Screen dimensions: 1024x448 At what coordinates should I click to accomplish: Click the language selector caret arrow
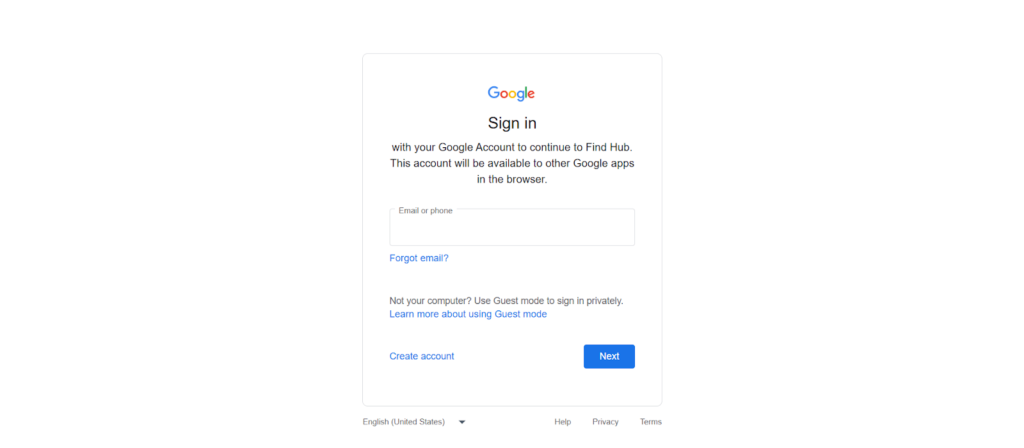[462, 423]
